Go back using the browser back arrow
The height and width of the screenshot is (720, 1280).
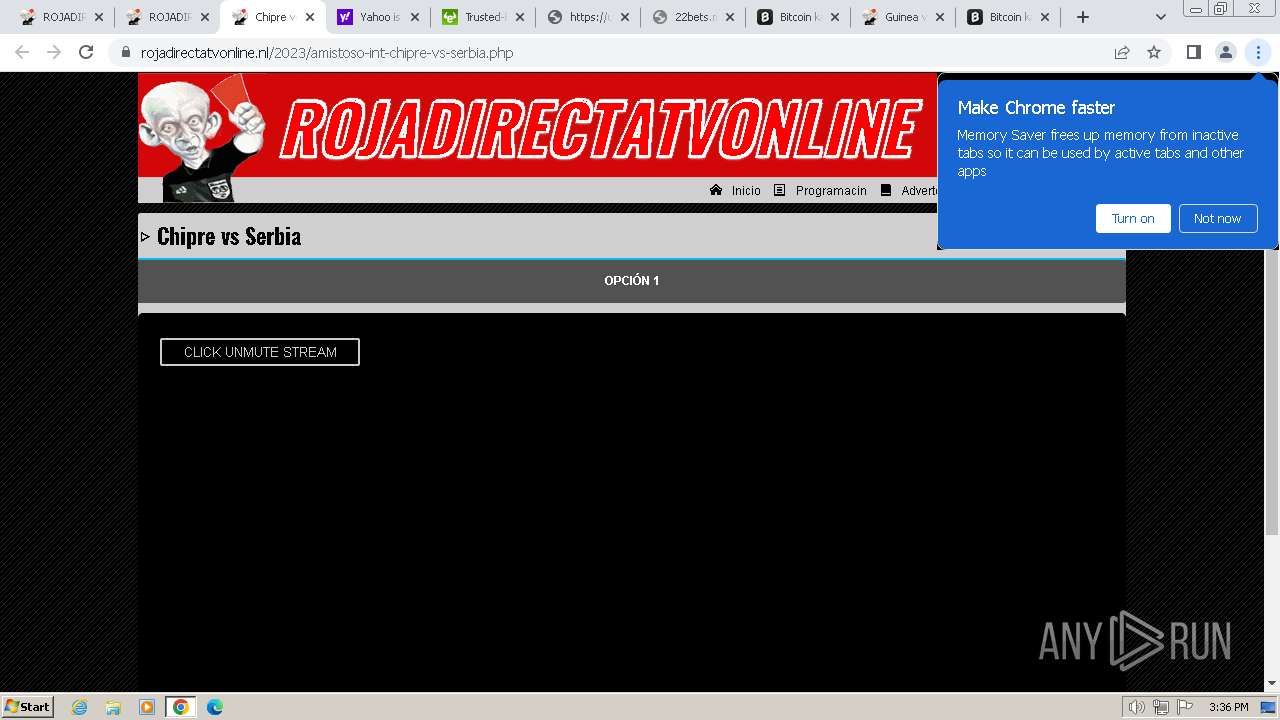coord(22,53)
